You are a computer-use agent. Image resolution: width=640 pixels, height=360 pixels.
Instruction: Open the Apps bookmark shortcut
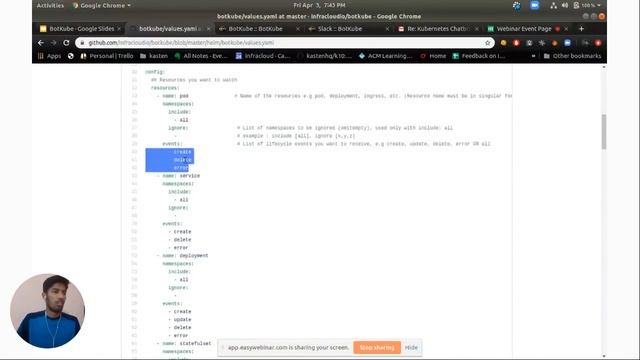tap(49, 56)
